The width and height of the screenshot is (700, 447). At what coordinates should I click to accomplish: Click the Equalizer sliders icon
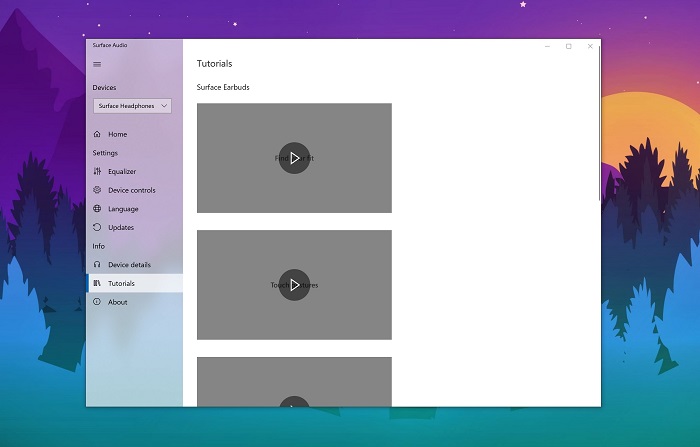click(97, 171)
